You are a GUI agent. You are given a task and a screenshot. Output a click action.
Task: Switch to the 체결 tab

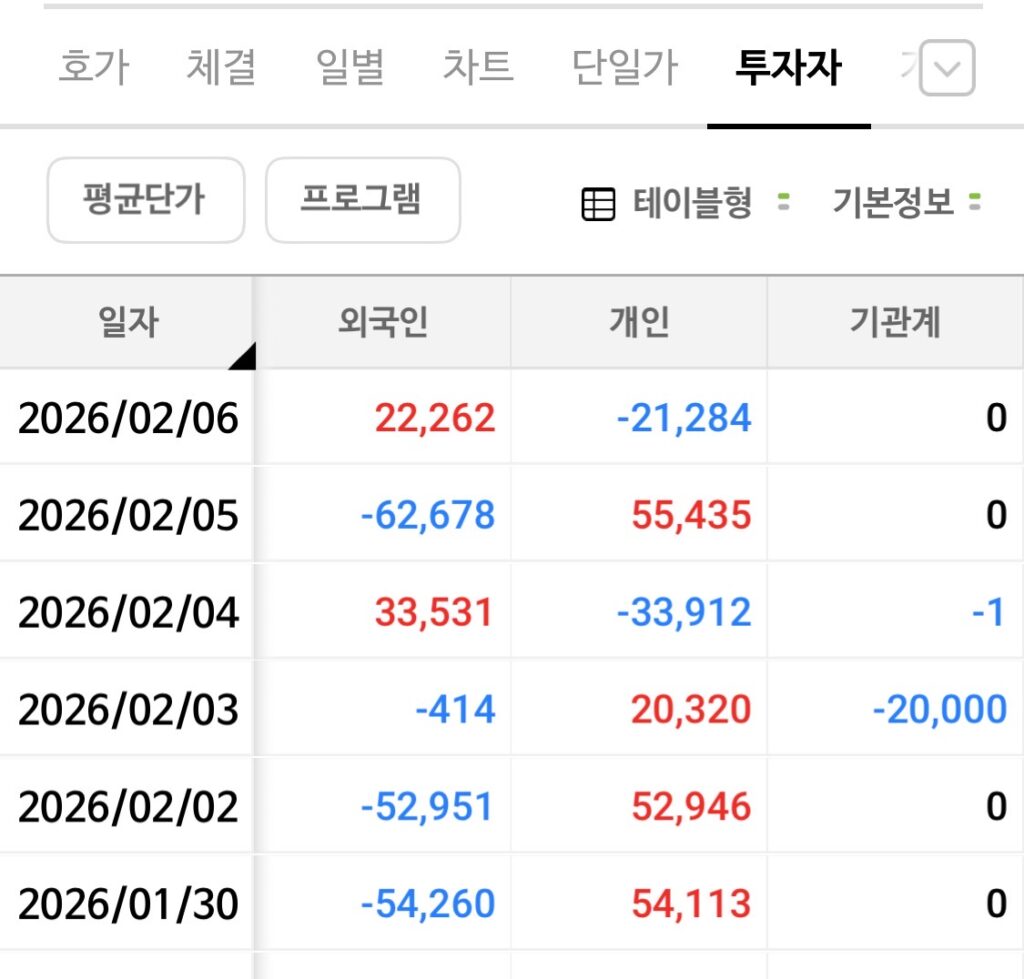click(221, 68)
